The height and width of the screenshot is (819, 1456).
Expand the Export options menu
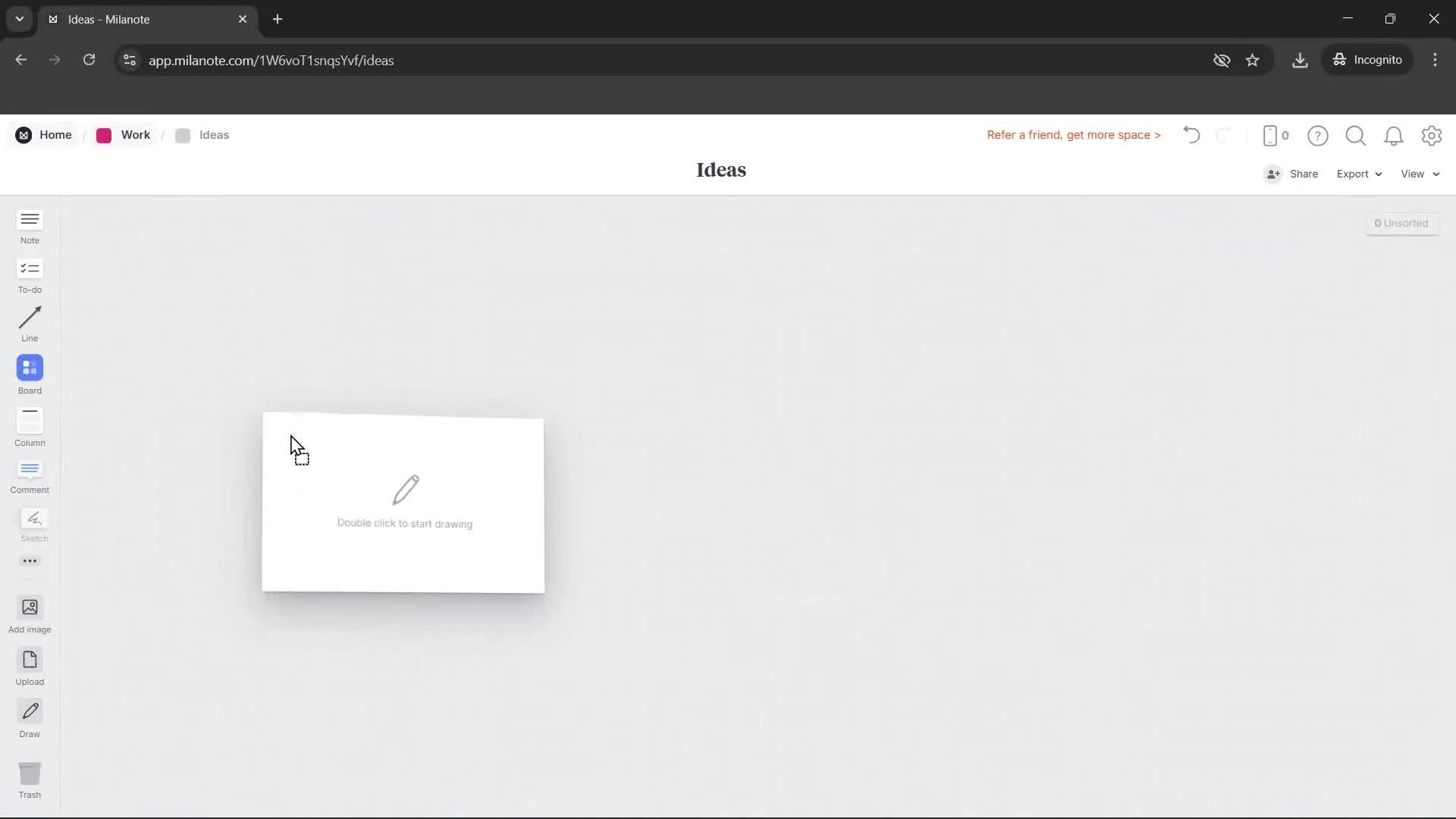pyautogui.click(x=1357, y=174)
